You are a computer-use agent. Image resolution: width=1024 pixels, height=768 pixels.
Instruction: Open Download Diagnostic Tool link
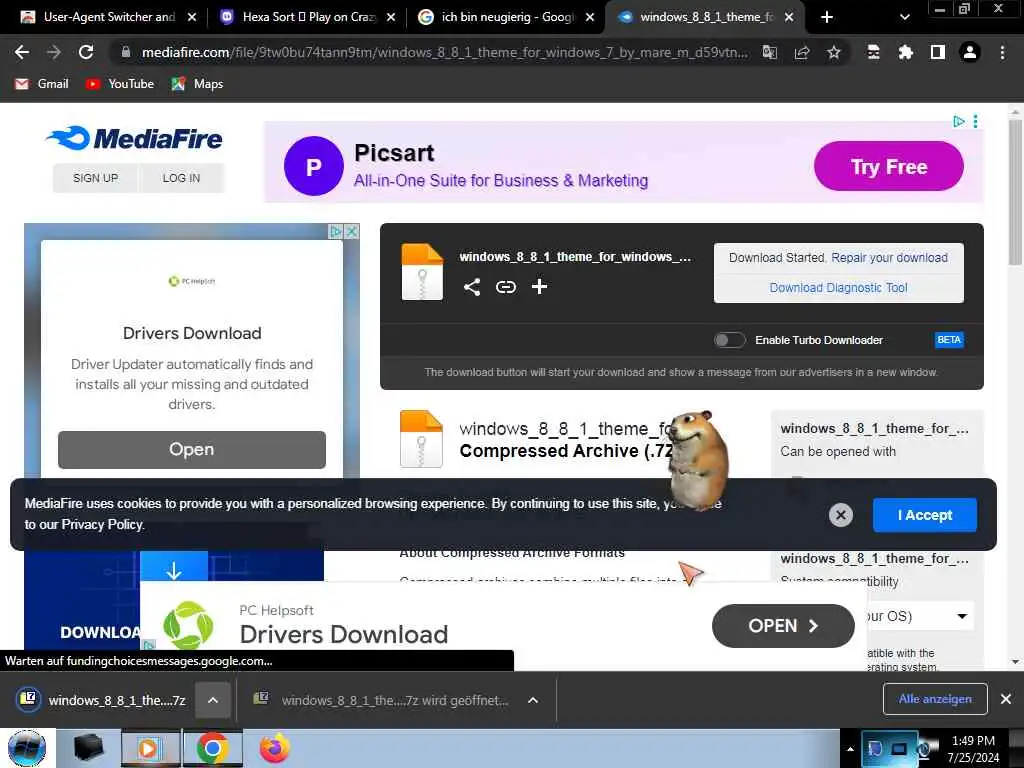point(839,287)
